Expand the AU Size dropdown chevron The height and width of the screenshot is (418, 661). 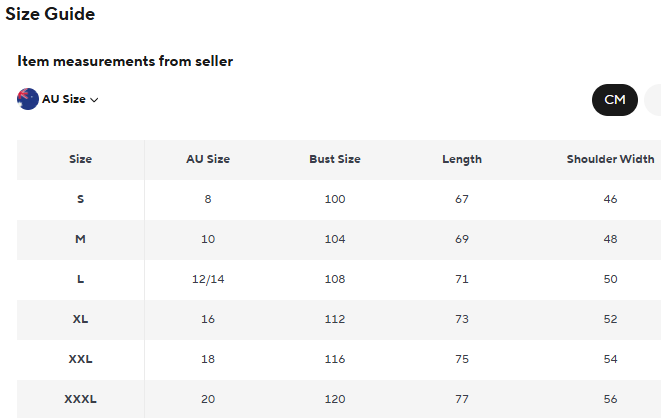coord(94,100)
